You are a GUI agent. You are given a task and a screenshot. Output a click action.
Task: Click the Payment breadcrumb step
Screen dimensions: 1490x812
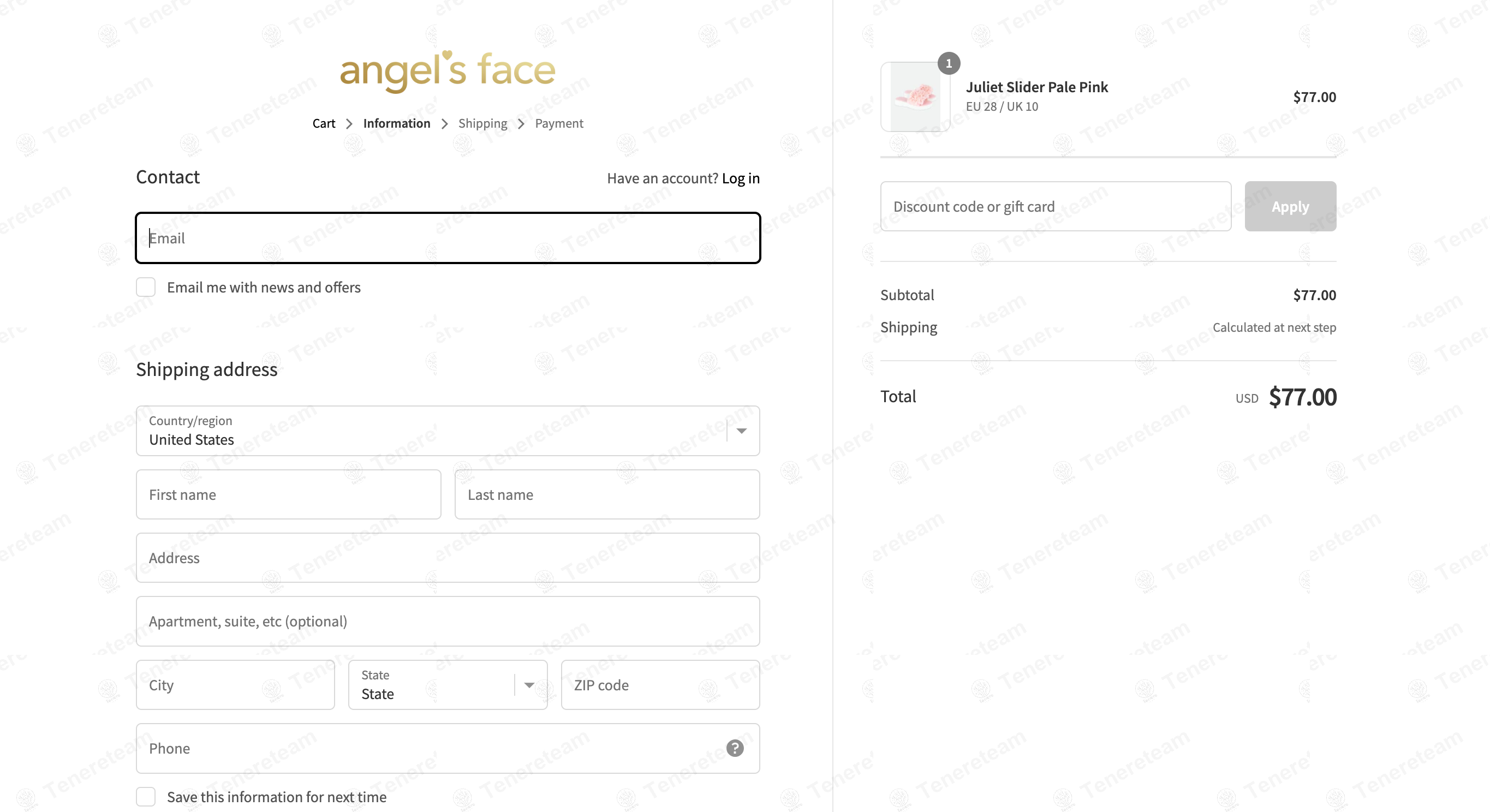pyautogui.click(x=559, y=123)
